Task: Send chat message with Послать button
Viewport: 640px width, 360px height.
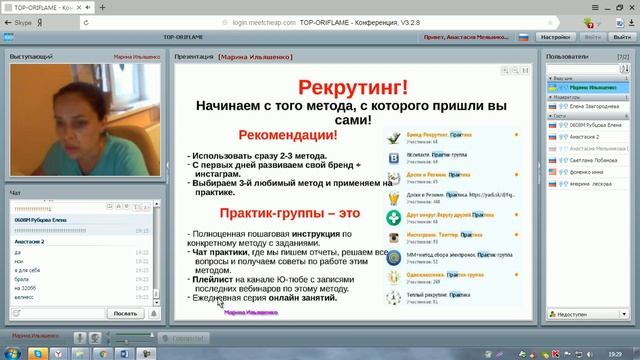Action: pyautogui.click(x=125, y=313)
